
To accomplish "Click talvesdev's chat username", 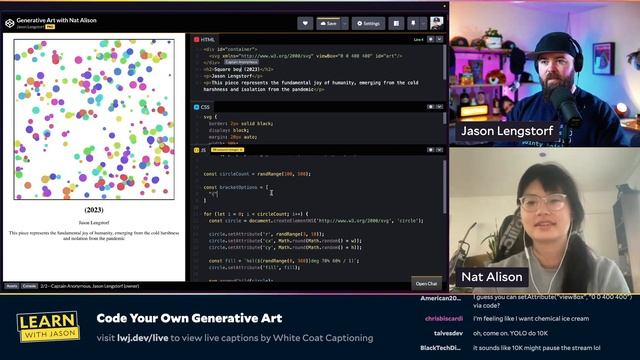I will coord(448,333).
